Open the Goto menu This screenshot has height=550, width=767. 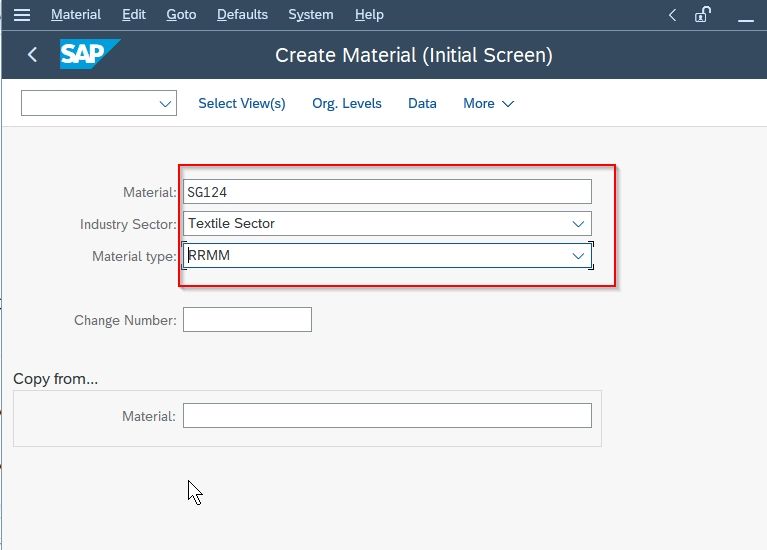tap(181, 15)
